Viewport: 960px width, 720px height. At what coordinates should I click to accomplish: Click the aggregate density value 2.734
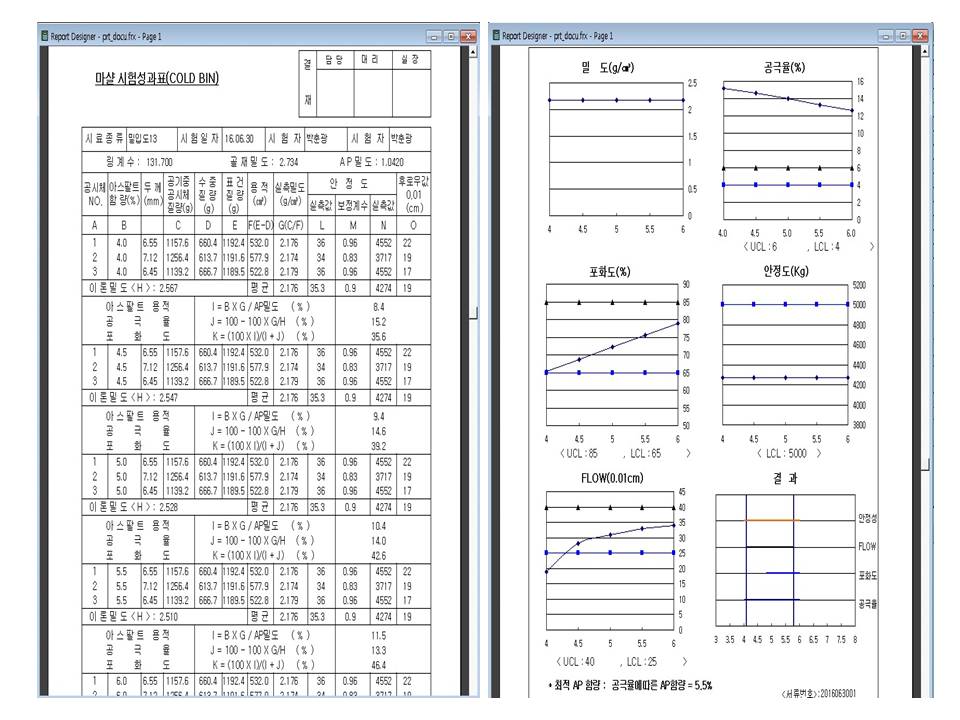click(288, 162)
